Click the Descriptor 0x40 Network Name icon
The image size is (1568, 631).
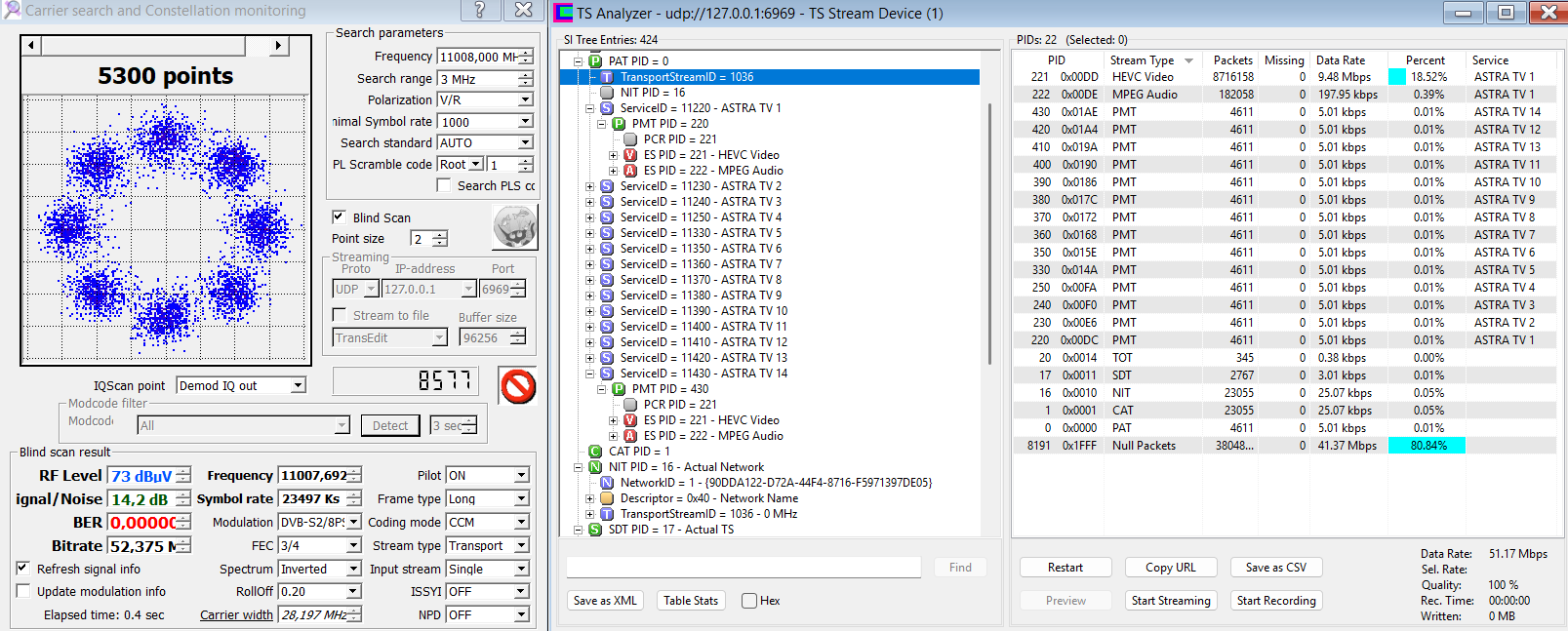(x=607, y=498)
